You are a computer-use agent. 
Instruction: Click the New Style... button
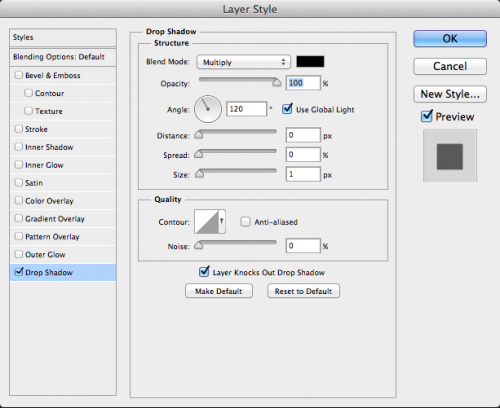pos(450,94)
